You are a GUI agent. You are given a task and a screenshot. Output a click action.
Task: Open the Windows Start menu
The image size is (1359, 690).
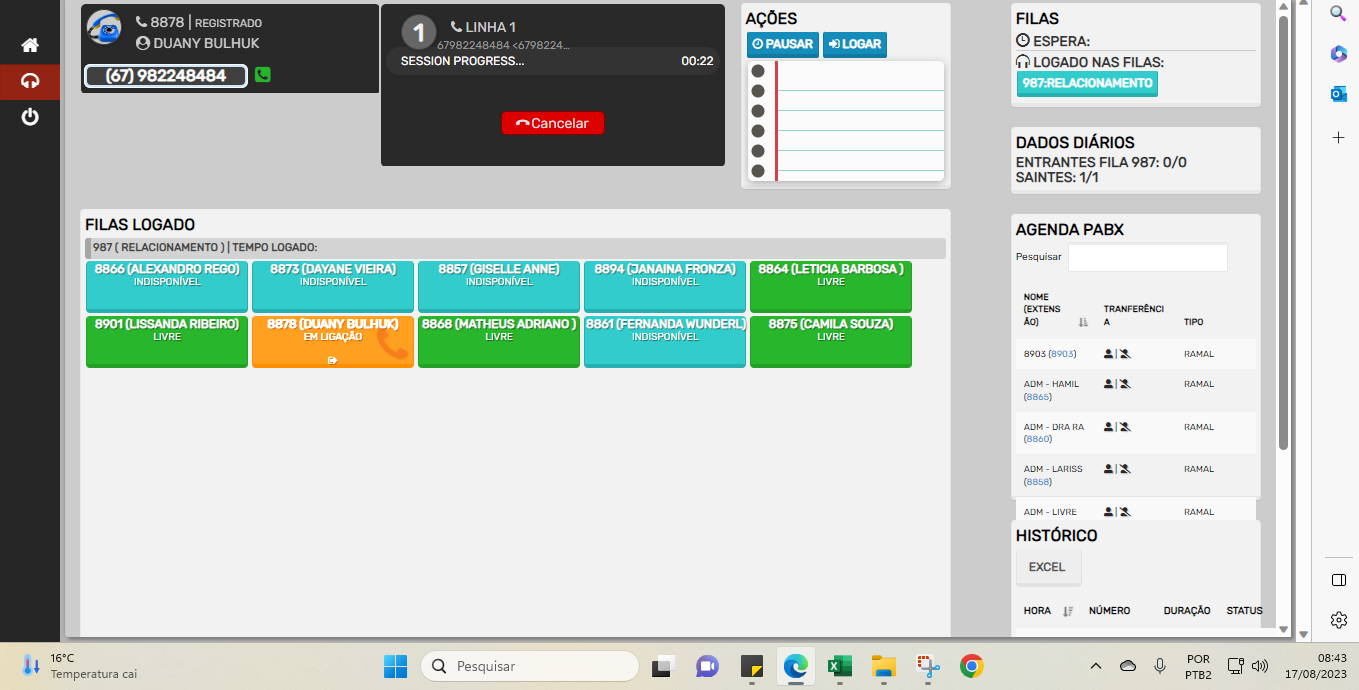395,666
